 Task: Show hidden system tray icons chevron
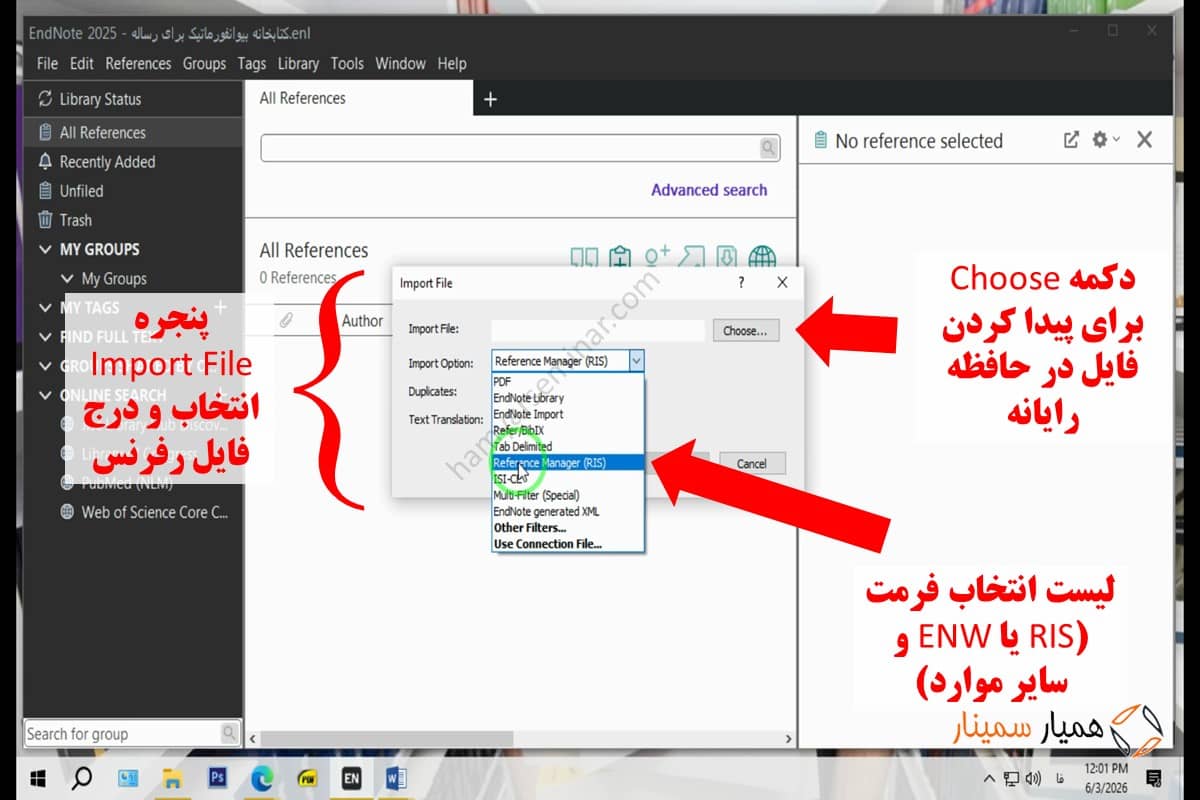989,778
